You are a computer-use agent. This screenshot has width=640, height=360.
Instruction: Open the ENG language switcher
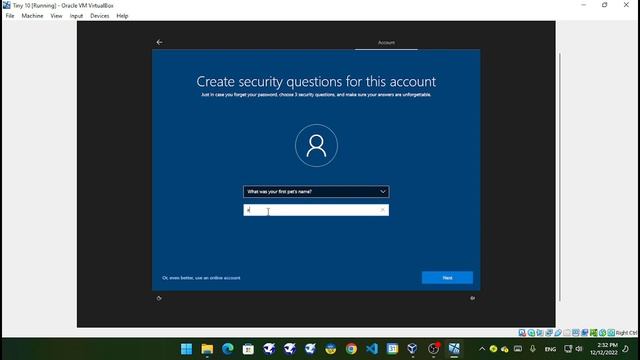(550, 349)
